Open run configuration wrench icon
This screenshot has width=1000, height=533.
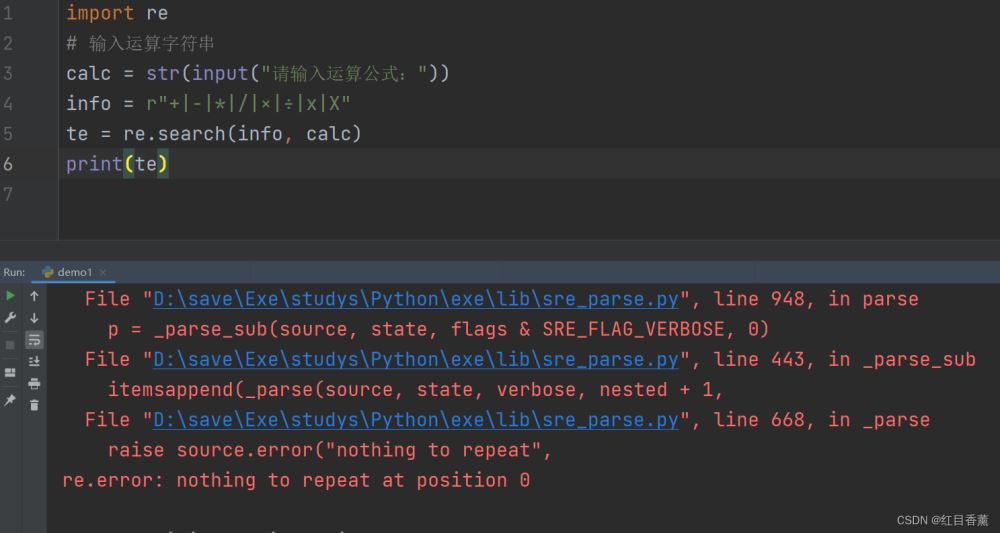pos(10,317)
